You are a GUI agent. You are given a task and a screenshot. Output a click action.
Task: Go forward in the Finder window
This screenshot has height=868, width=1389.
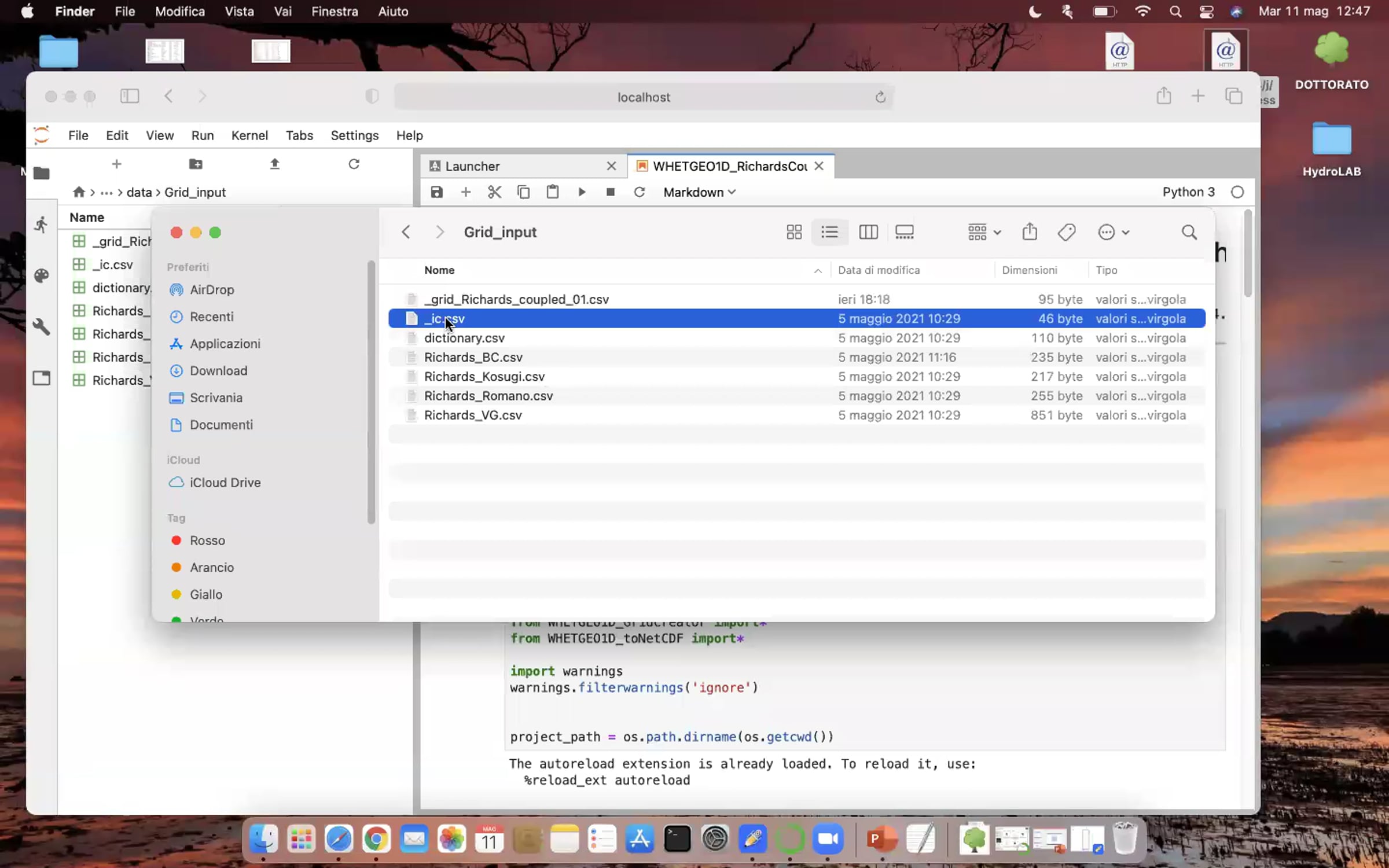439,232
